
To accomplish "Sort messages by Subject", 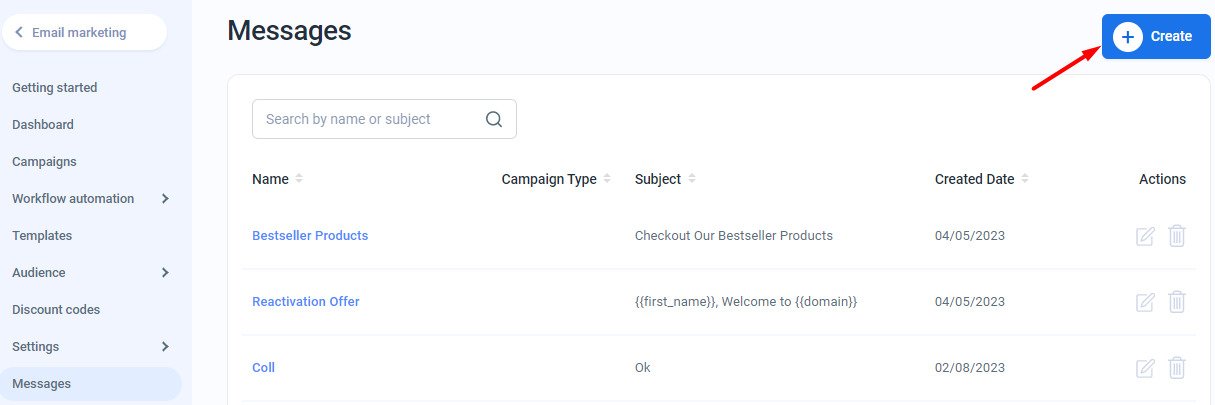I will click(x=692, y=179).
